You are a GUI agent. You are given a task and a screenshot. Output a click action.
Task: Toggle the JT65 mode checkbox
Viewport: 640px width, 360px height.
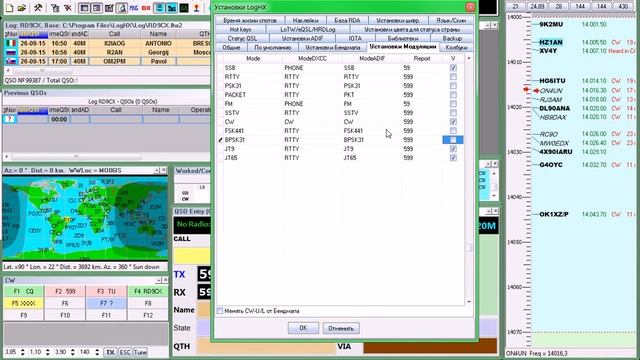[x=453, y=158]
